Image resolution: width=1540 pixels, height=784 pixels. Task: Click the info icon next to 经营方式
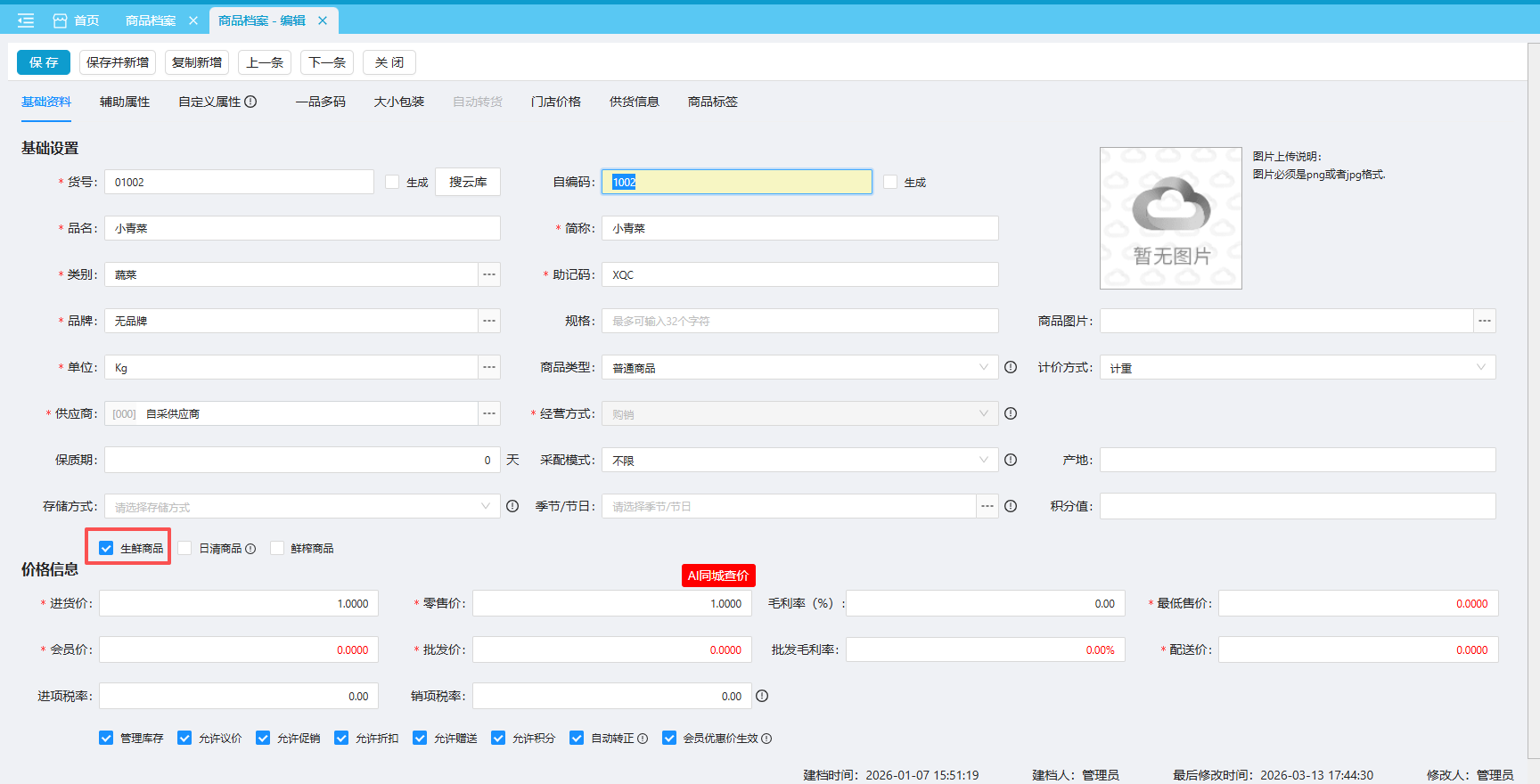pos(1011,413)
